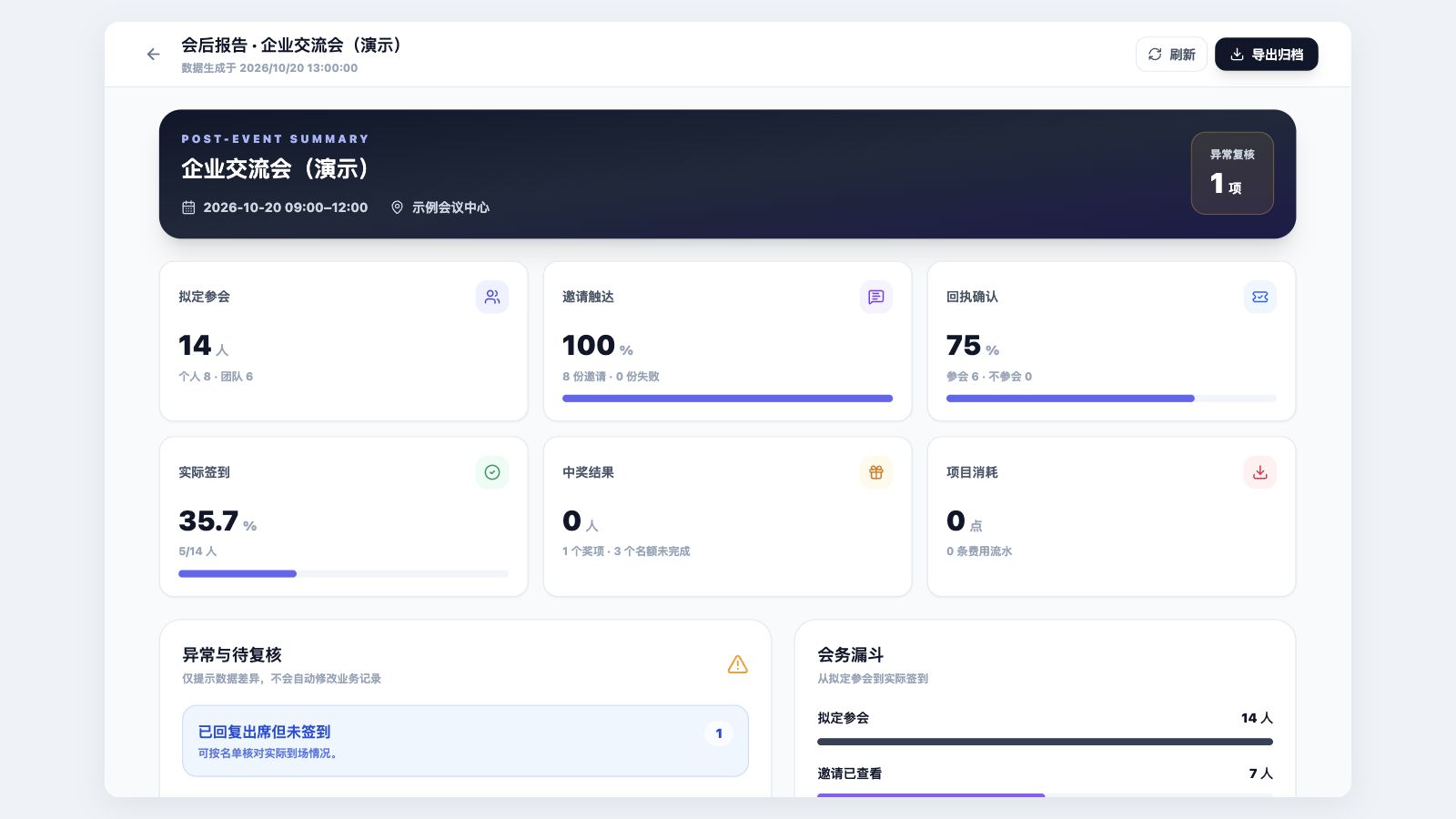The width and height of the screenshot is (1456, 819).
Task: Click the download icon on 项目消耗 card
Action: [1260, 472]
